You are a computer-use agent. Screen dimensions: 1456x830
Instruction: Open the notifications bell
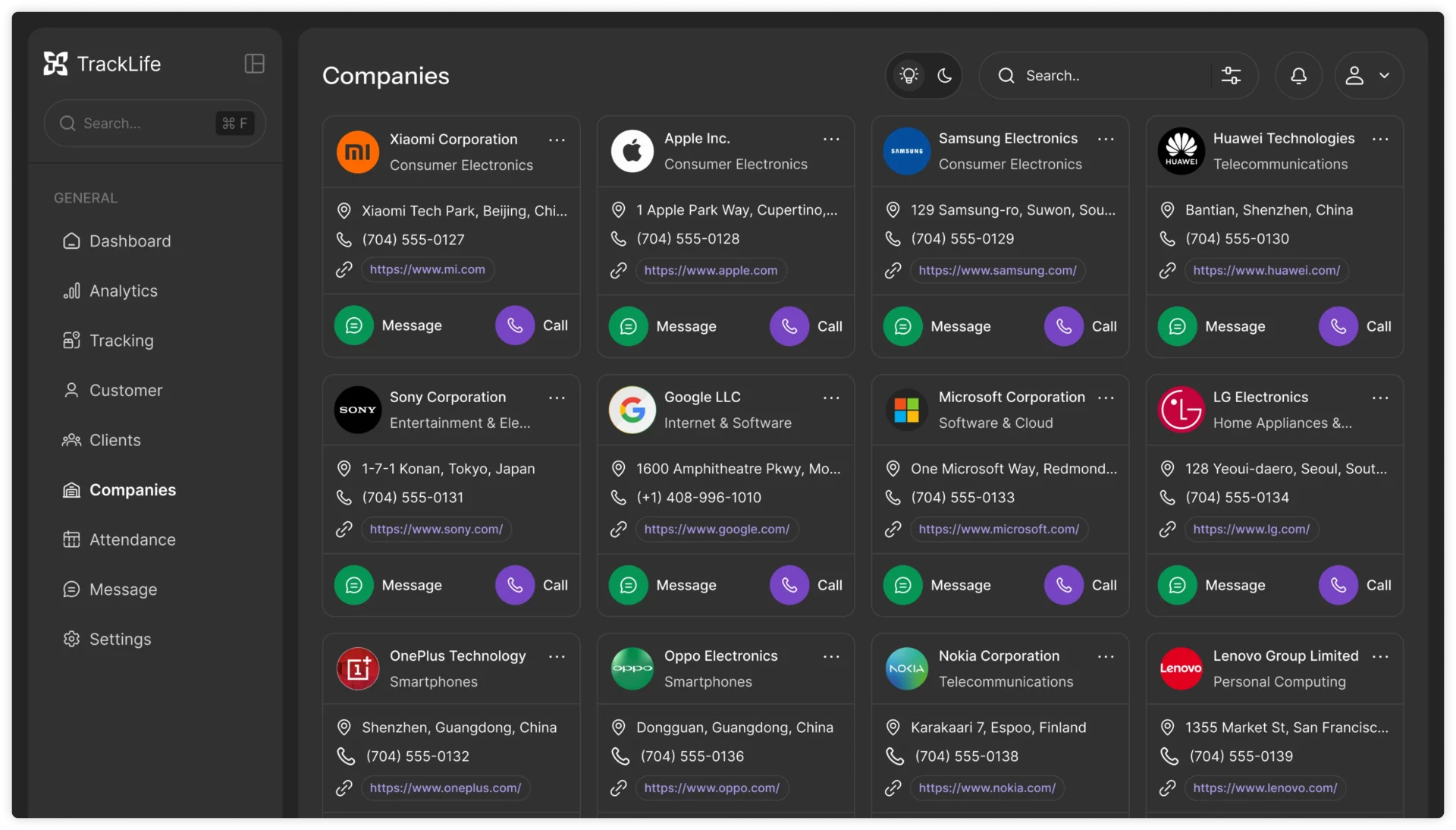coord(1298,76)
